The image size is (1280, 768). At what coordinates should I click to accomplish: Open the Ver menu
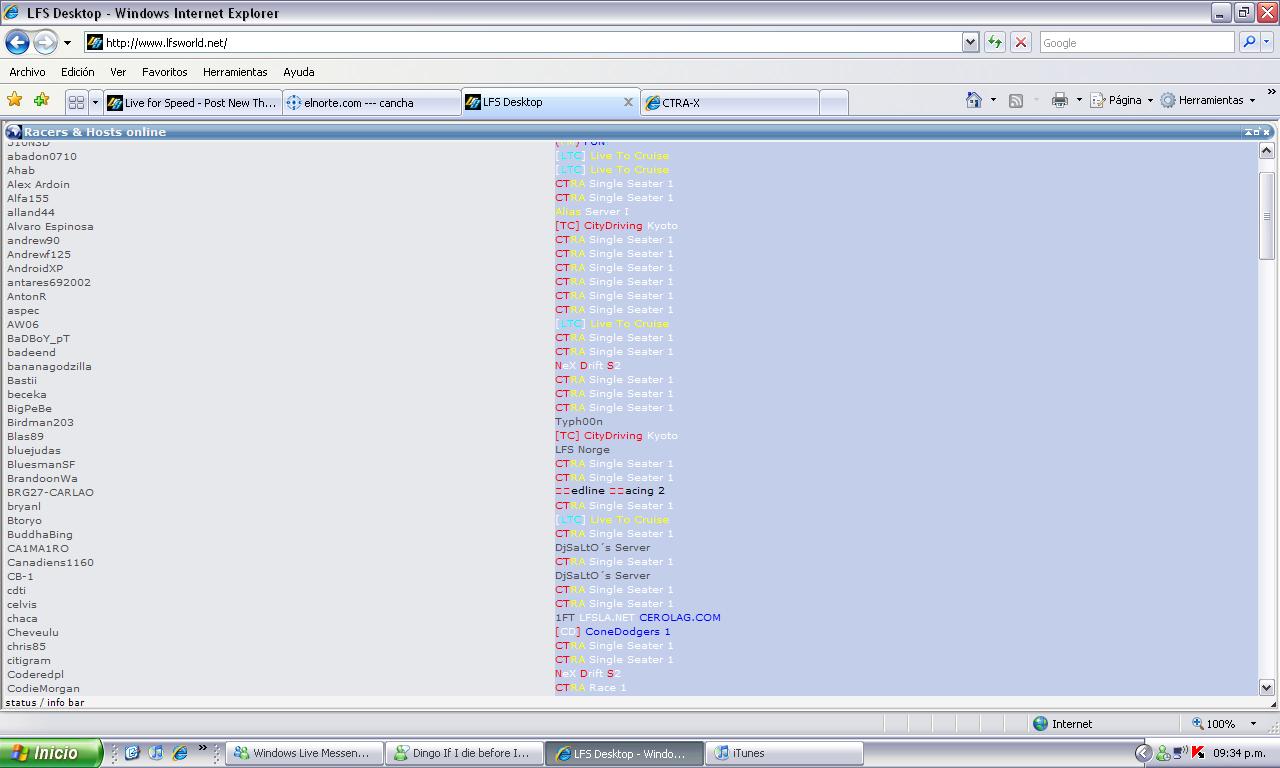tap(118, 72)
